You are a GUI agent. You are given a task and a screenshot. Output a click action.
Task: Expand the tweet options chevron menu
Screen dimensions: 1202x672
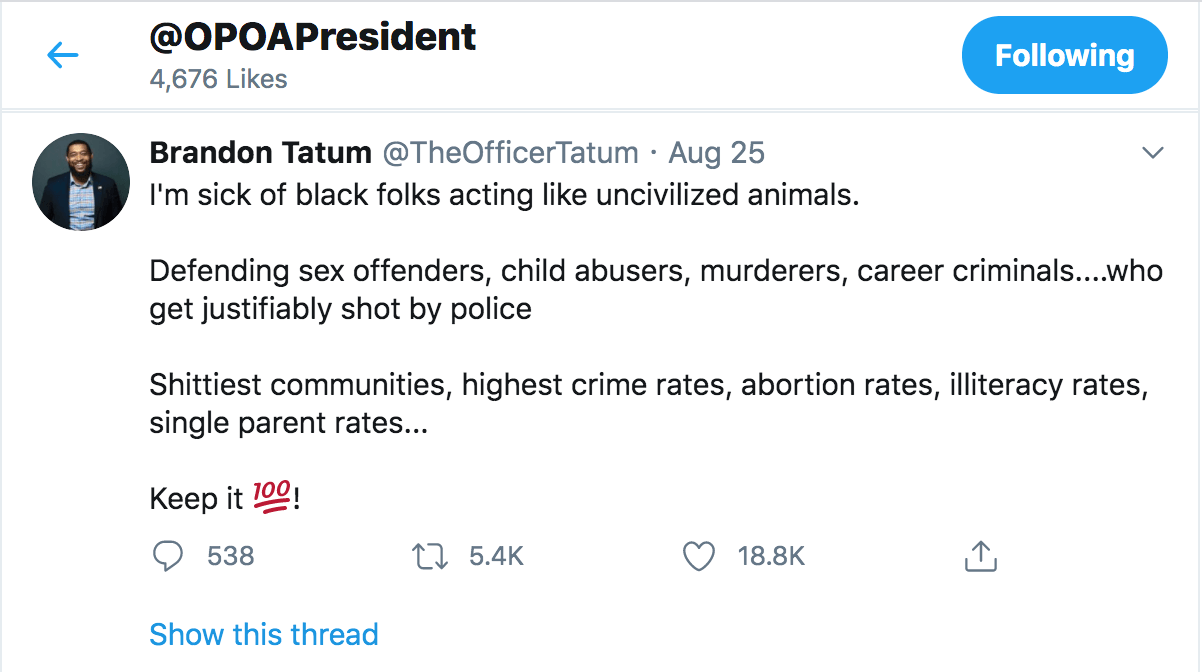coord(1153,153)
